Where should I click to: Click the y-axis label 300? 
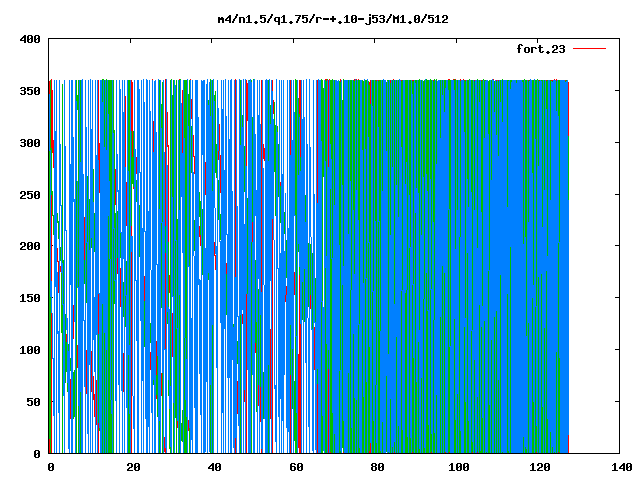pos(30,143)
